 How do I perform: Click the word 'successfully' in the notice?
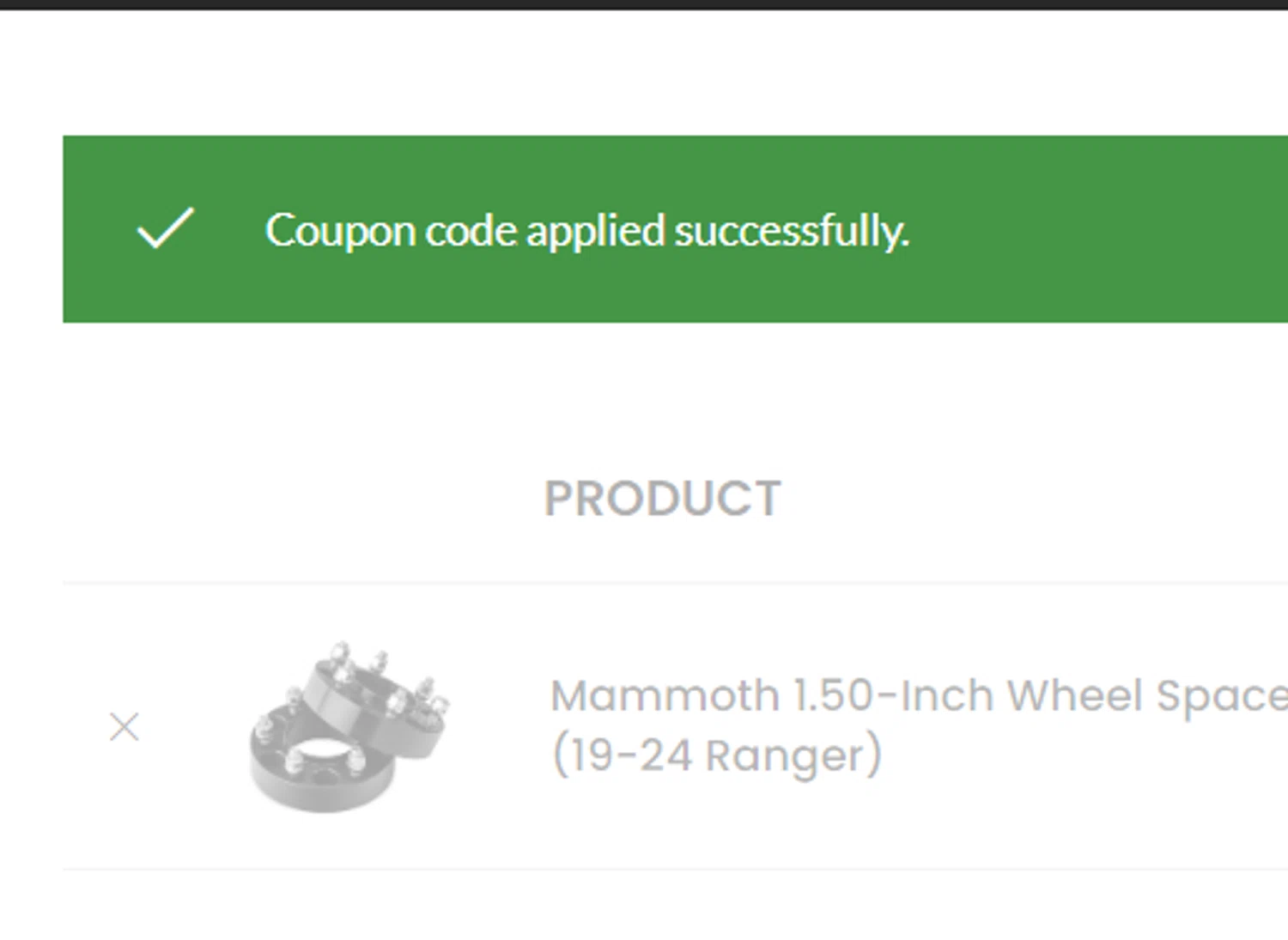pyautogui.click(x=790, y=231)
